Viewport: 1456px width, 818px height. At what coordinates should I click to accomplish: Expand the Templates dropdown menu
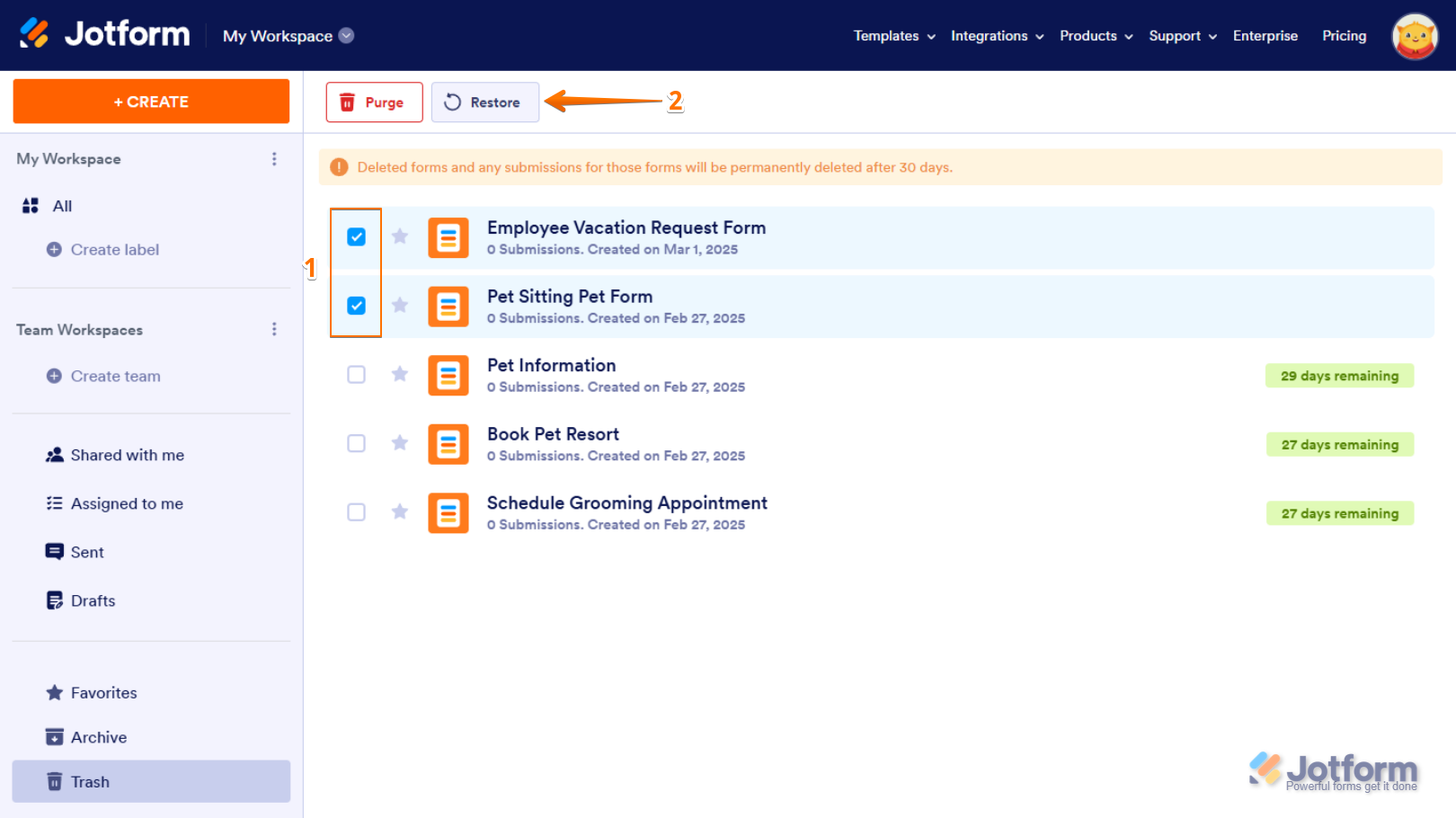click(x=893, y=36)
